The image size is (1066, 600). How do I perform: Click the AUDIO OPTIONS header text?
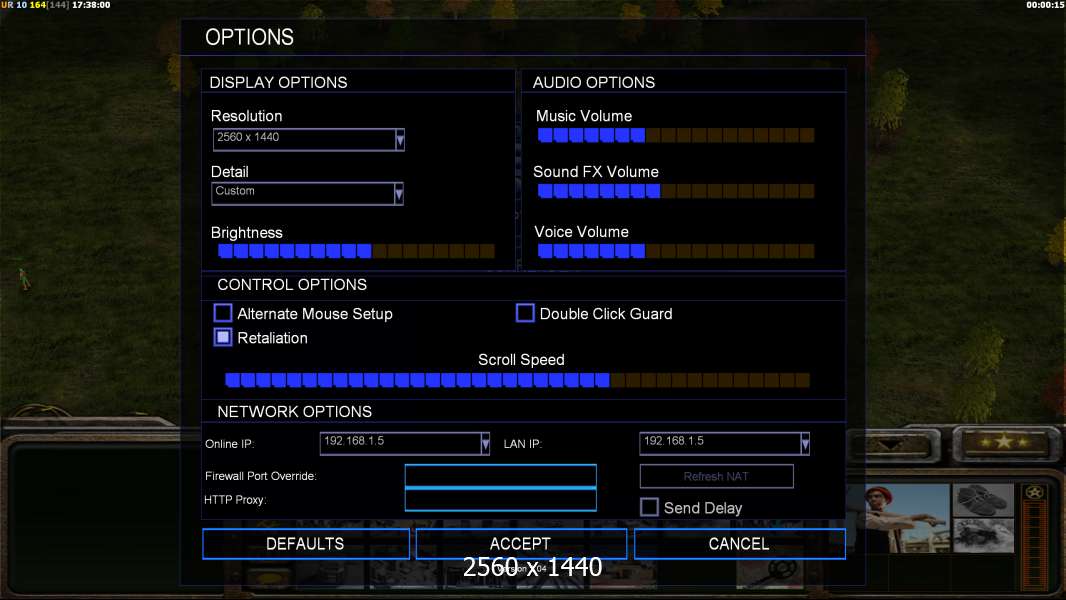(x=594, y=82)
